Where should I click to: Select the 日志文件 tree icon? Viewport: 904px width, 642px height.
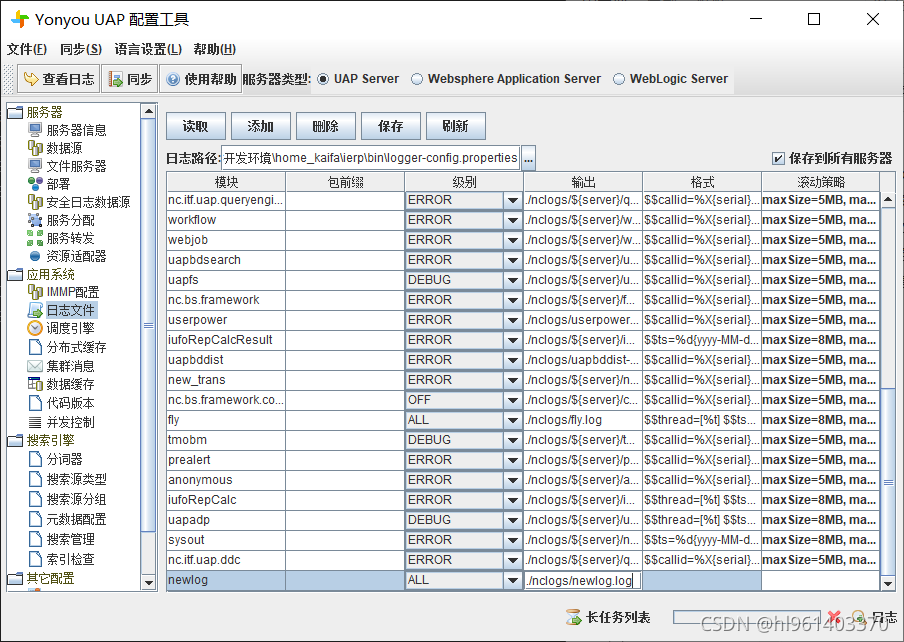(35, 310)
